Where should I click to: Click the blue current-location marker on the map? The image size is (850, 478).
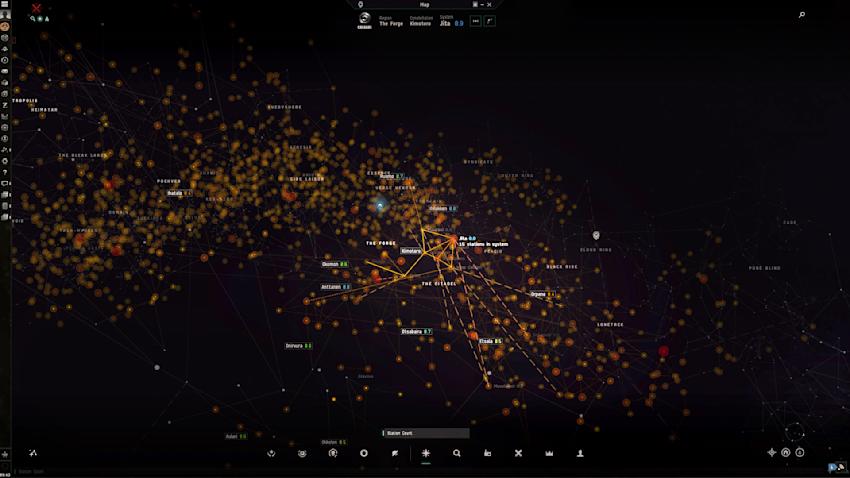click(380, 205)
